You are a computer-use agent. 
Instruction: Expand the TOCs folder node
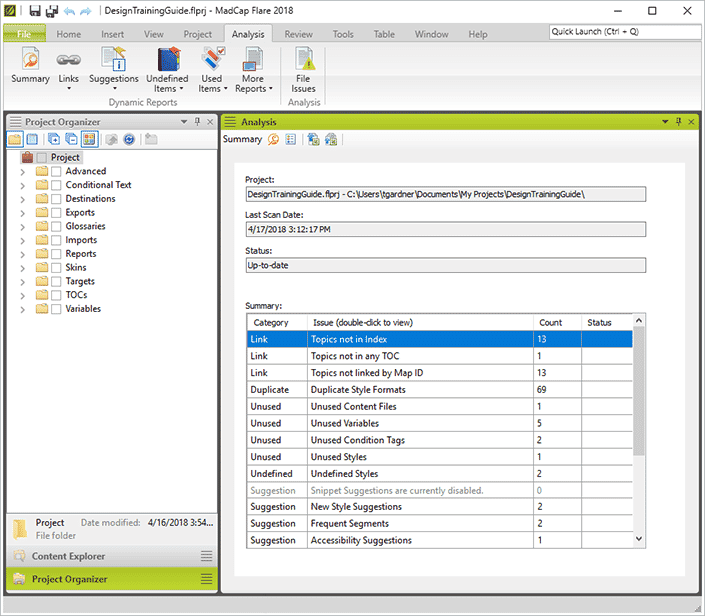pyautogui.click(x=22, y=295)
